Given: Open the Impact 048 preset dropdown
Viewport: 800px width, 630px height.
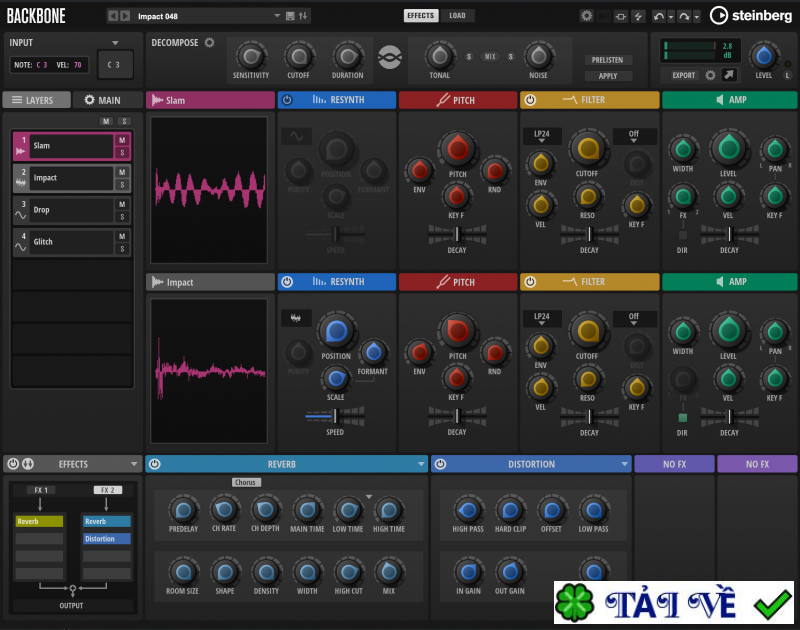Looking at the screenshot, I should point(276,16).
